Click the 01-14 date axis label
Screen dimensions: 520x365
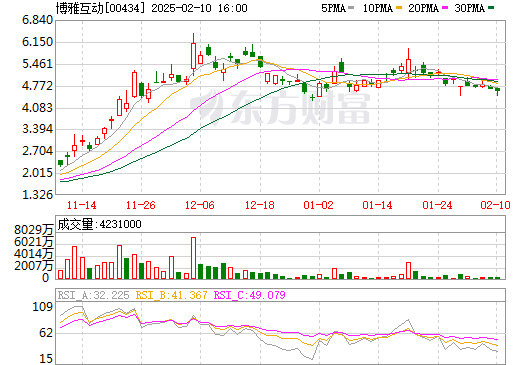377,205
